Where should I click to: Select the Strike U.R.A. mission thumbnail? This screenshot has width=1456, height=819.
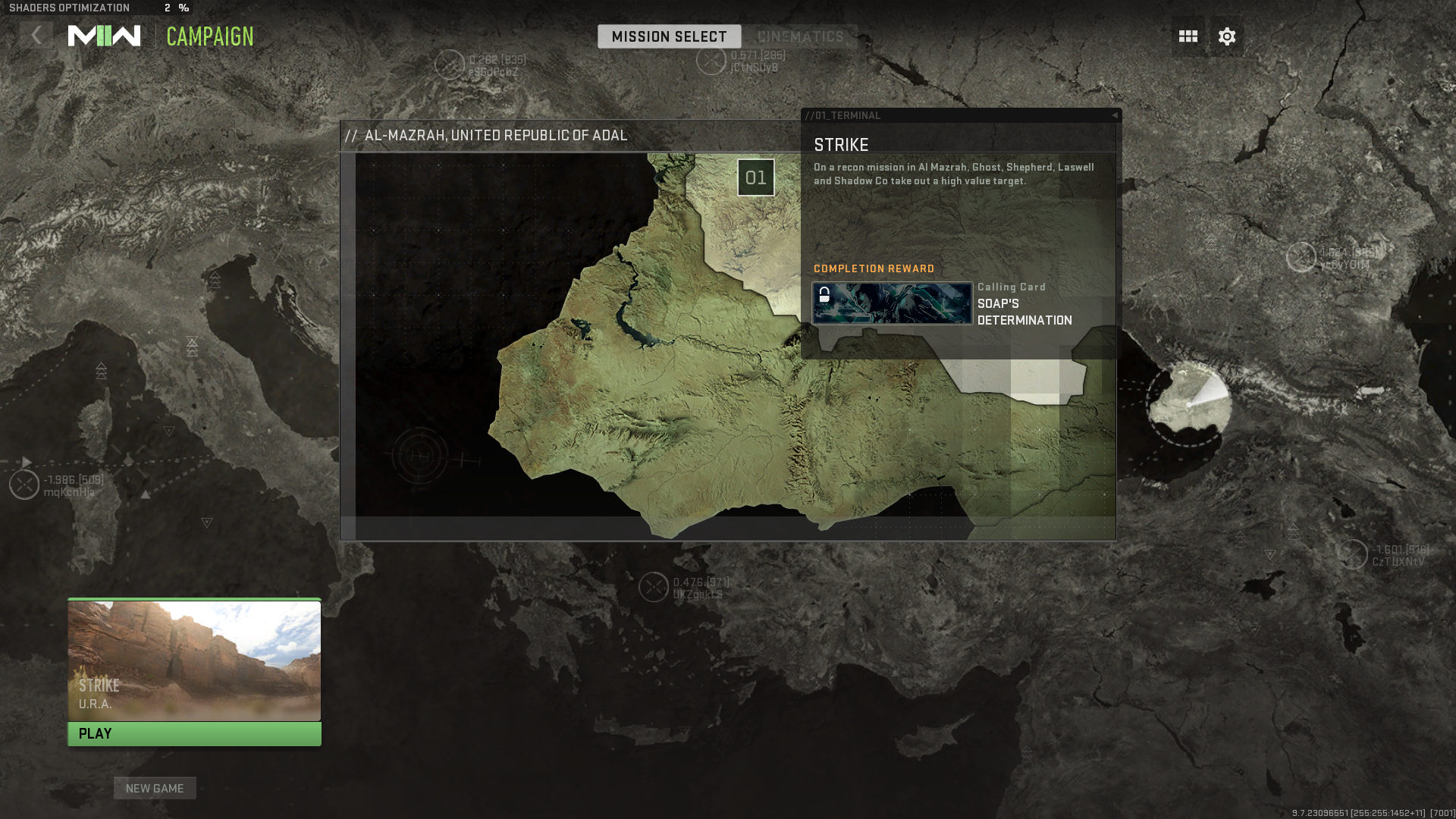pyautogui.click(x=194, y=660)
